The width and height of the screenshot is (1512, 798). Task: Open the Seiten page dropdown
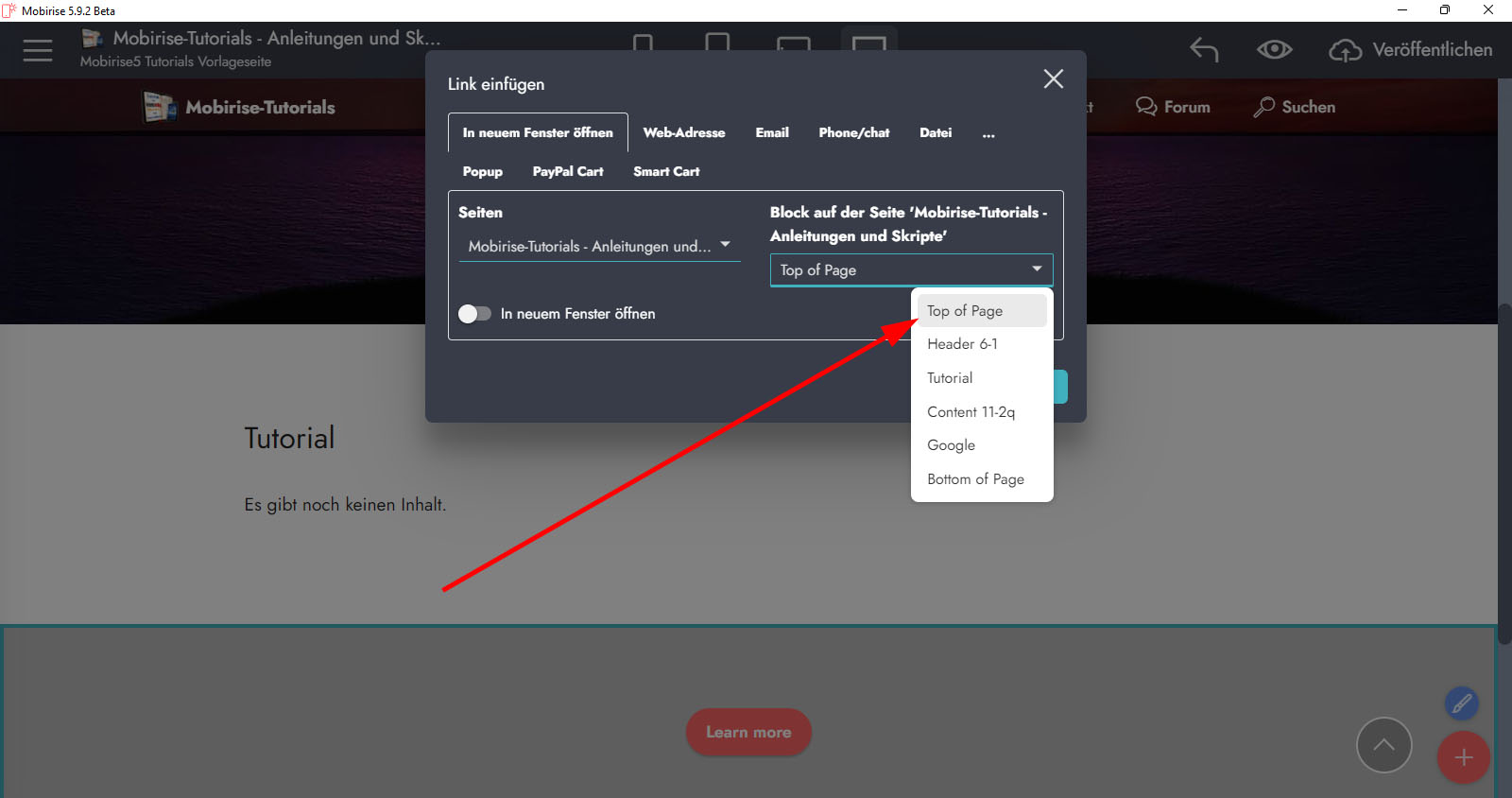tap(599, 247)
